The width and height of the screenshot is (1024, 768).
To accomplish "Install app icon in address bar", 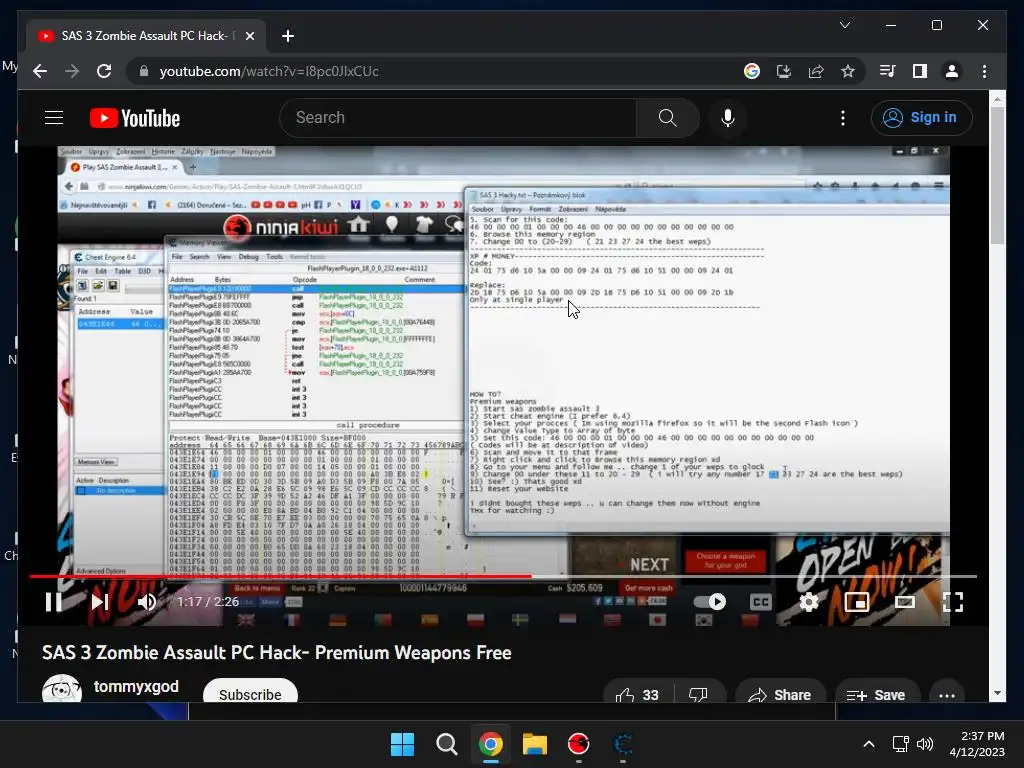I will tap(784, 71).
